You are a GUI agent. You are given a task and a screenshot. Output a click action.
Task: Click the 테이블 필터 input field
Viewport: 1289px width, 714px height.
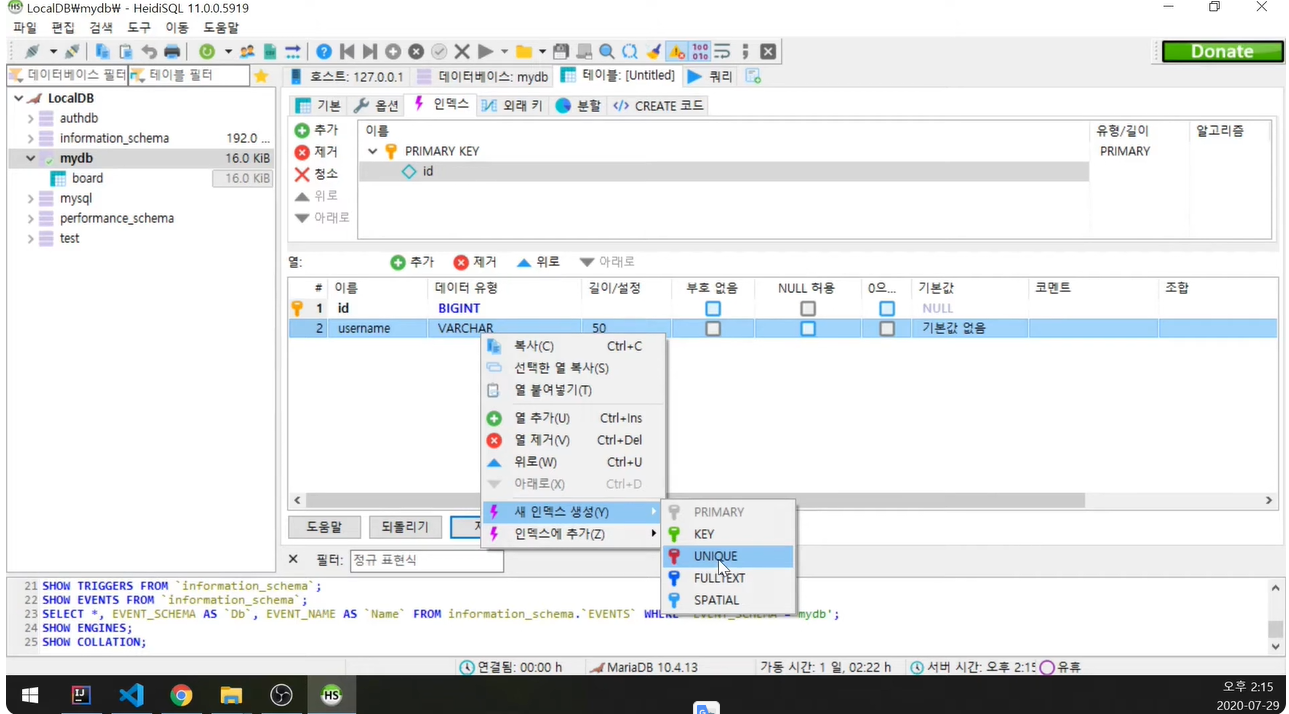(188, 75)
